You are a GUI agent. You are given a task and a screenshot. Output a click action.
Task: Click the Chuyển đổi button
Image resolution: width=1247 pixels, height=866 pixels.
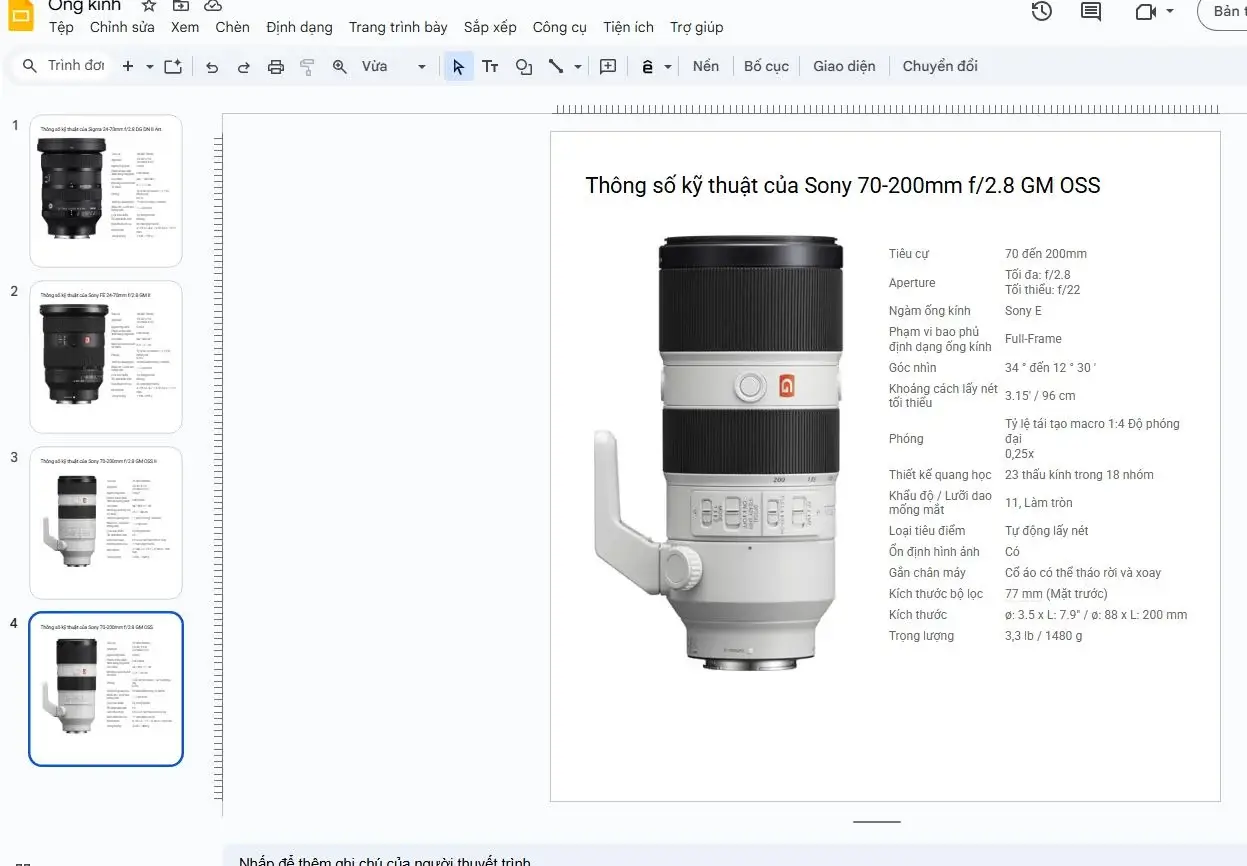click(x=940, y=67)
